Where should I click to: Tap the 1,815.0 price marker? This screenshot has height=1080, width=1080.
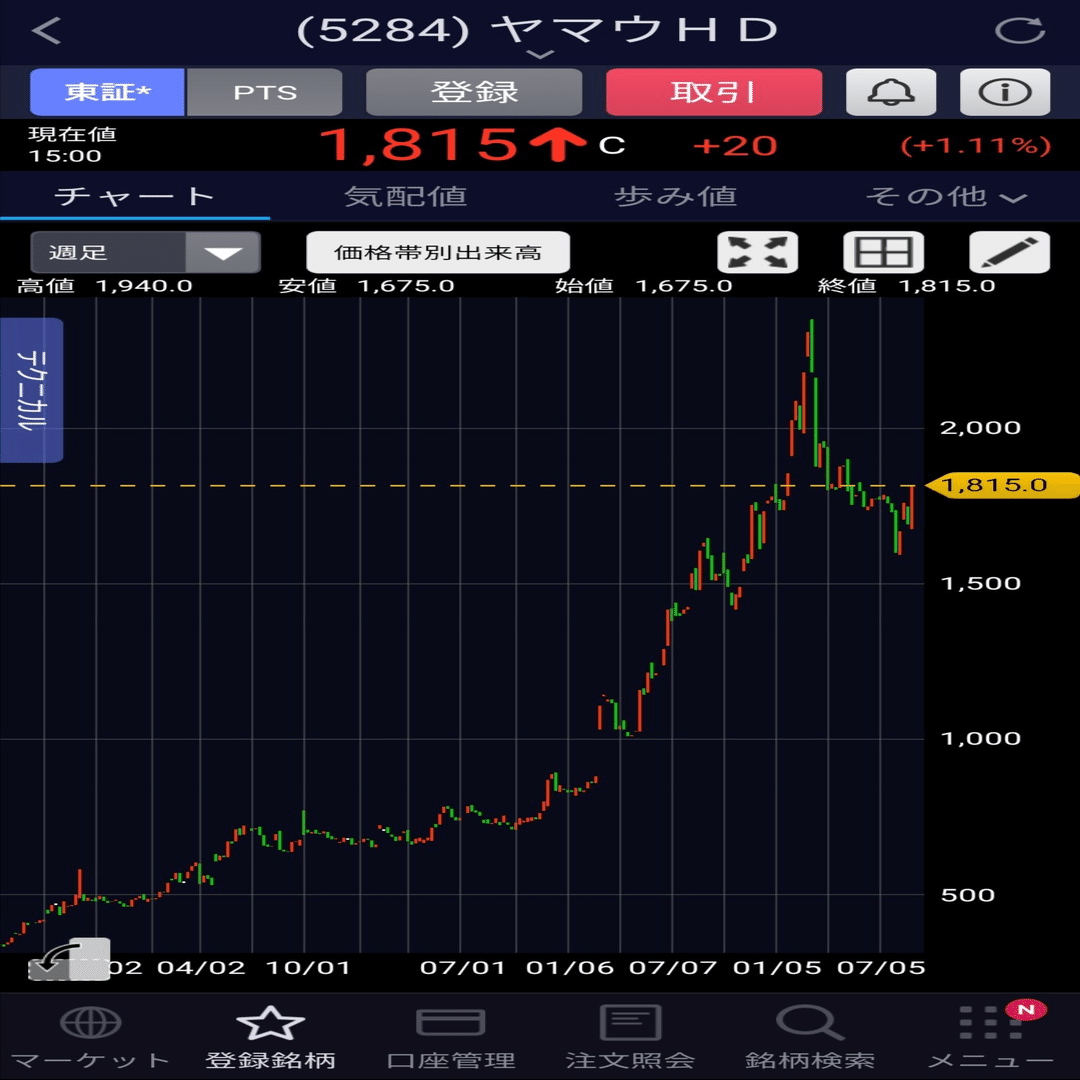[x=1002, y=485]
